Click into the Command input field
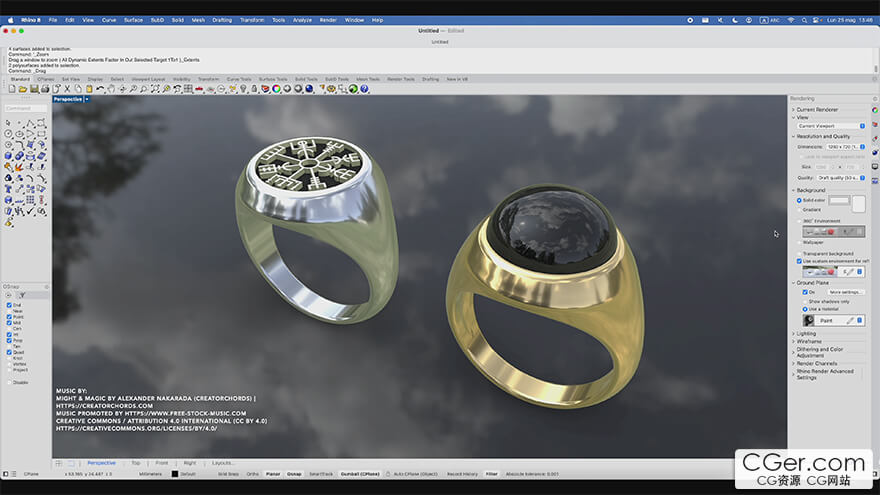Viewport: 880px width, 495px height. [x=26, y=108]
